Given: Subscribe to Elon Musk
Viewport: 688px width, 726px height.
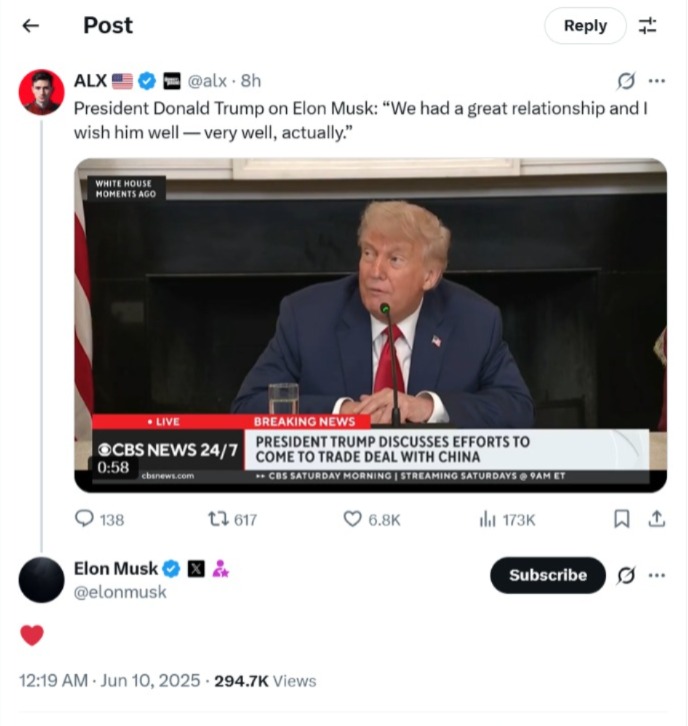Looking at the screenshot, I should coord(548,575).
